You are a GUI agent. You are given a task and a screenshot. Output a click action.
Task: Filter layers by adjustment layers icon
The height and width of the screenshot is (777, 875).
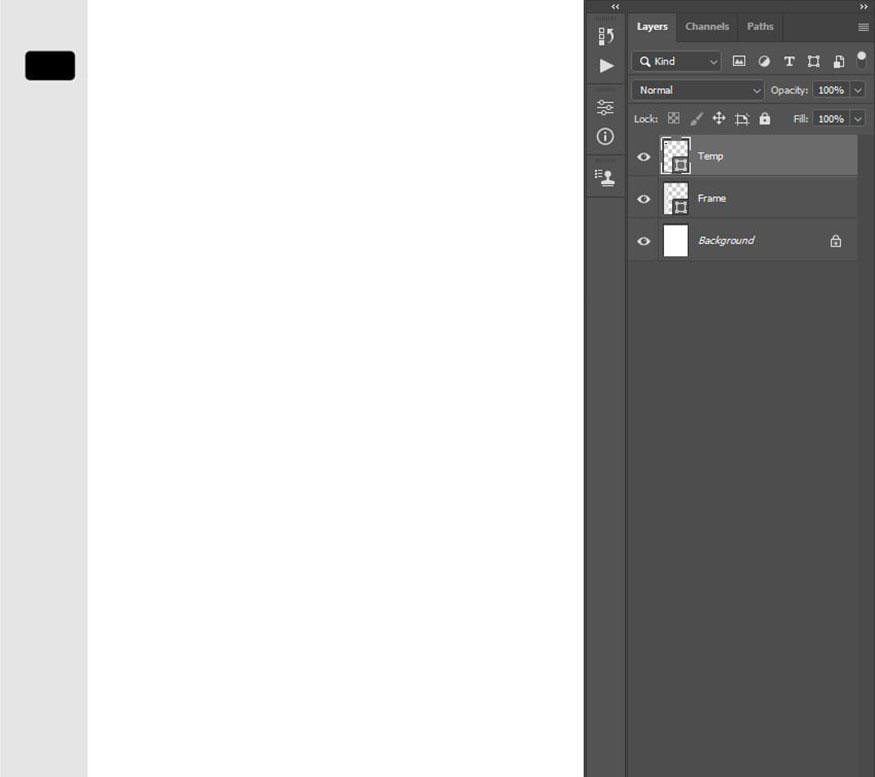[764, 61]
